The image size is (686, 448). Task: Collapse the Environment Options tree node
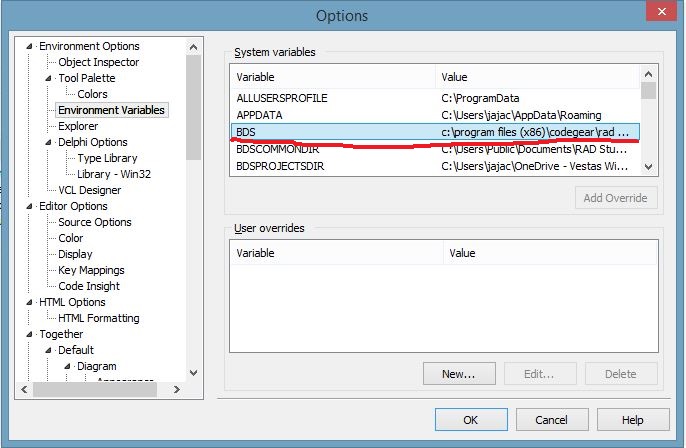click(33, 46)
